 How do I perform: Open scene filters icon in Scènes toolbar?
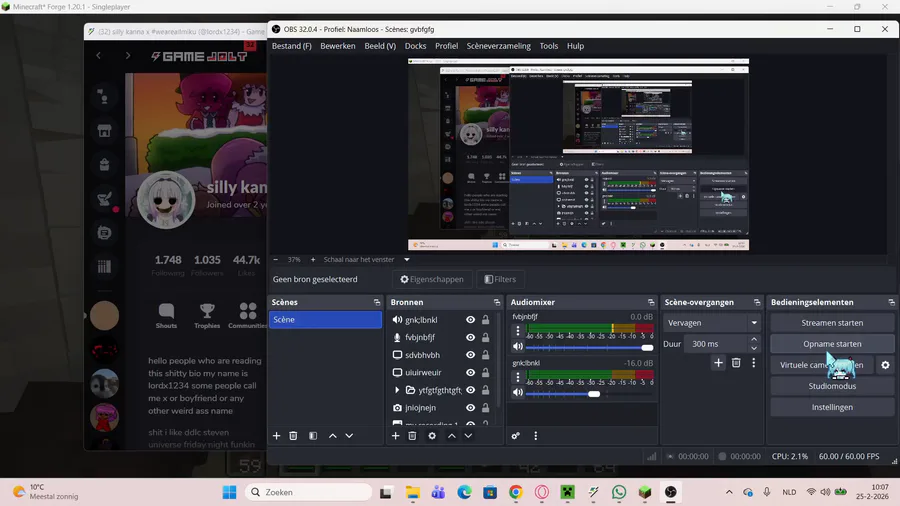pyautogui.click(x=313, y=436)
